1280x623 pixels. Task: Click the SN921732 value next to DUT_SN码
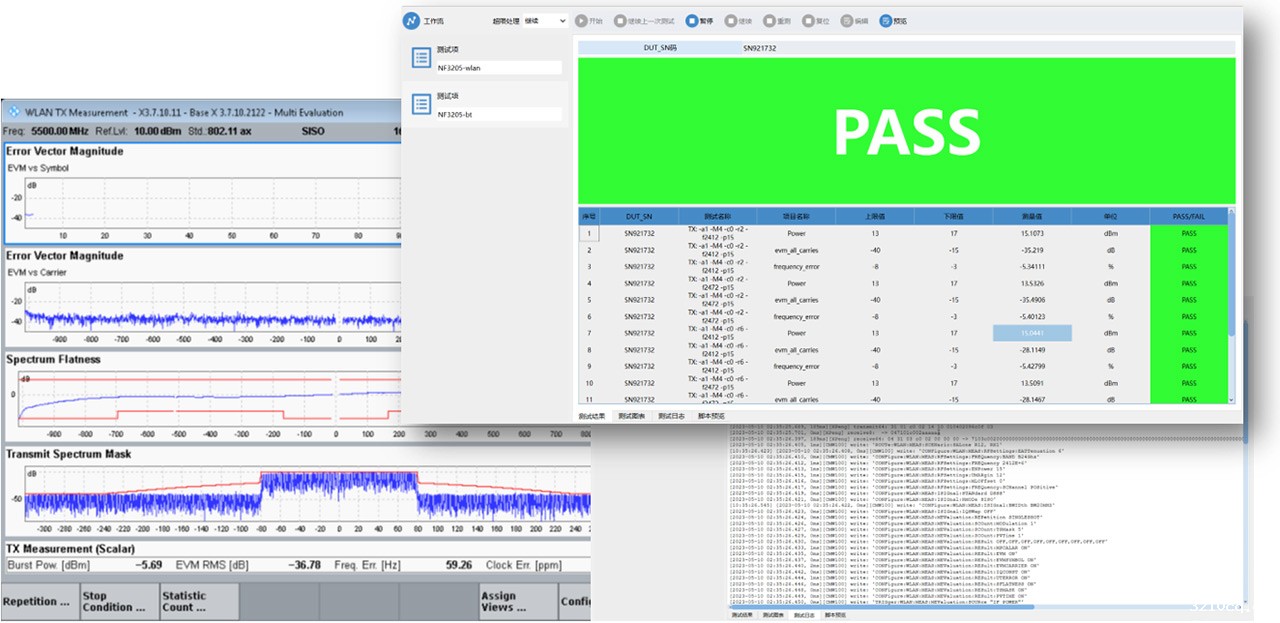click(x=759, y=47)
